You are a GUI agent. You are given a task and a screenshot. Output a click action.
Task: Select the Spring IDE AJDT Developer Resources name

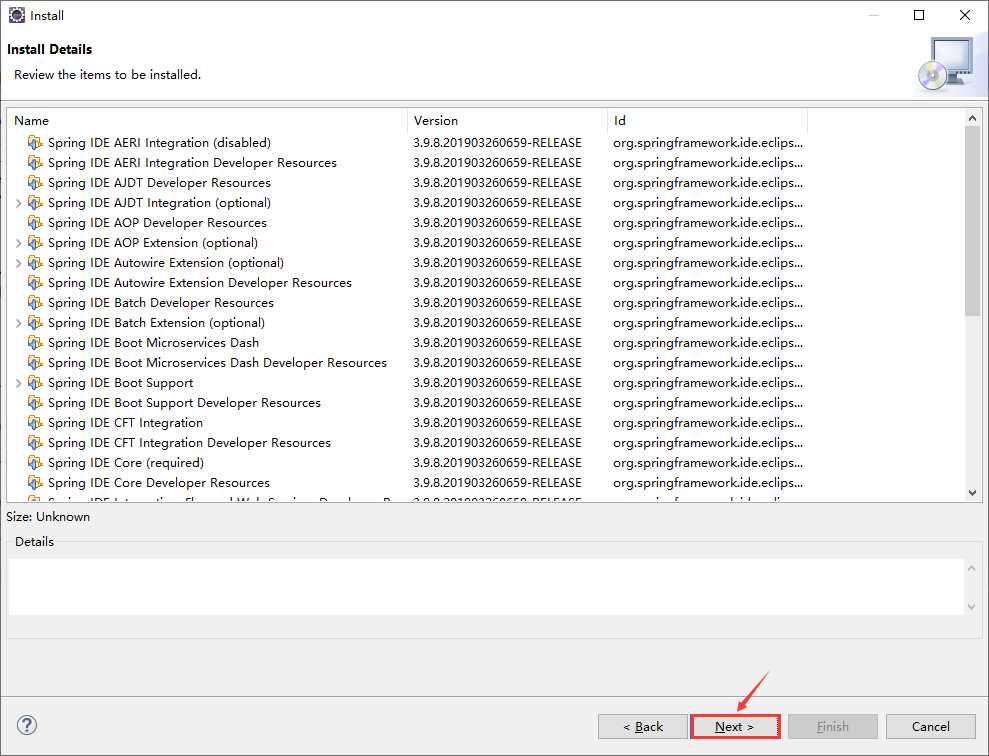[160, 183]
